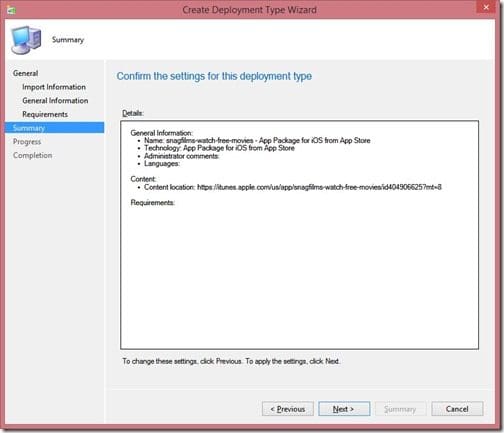
Task: Go to the General Information step
Action: [x=55, y=101]
